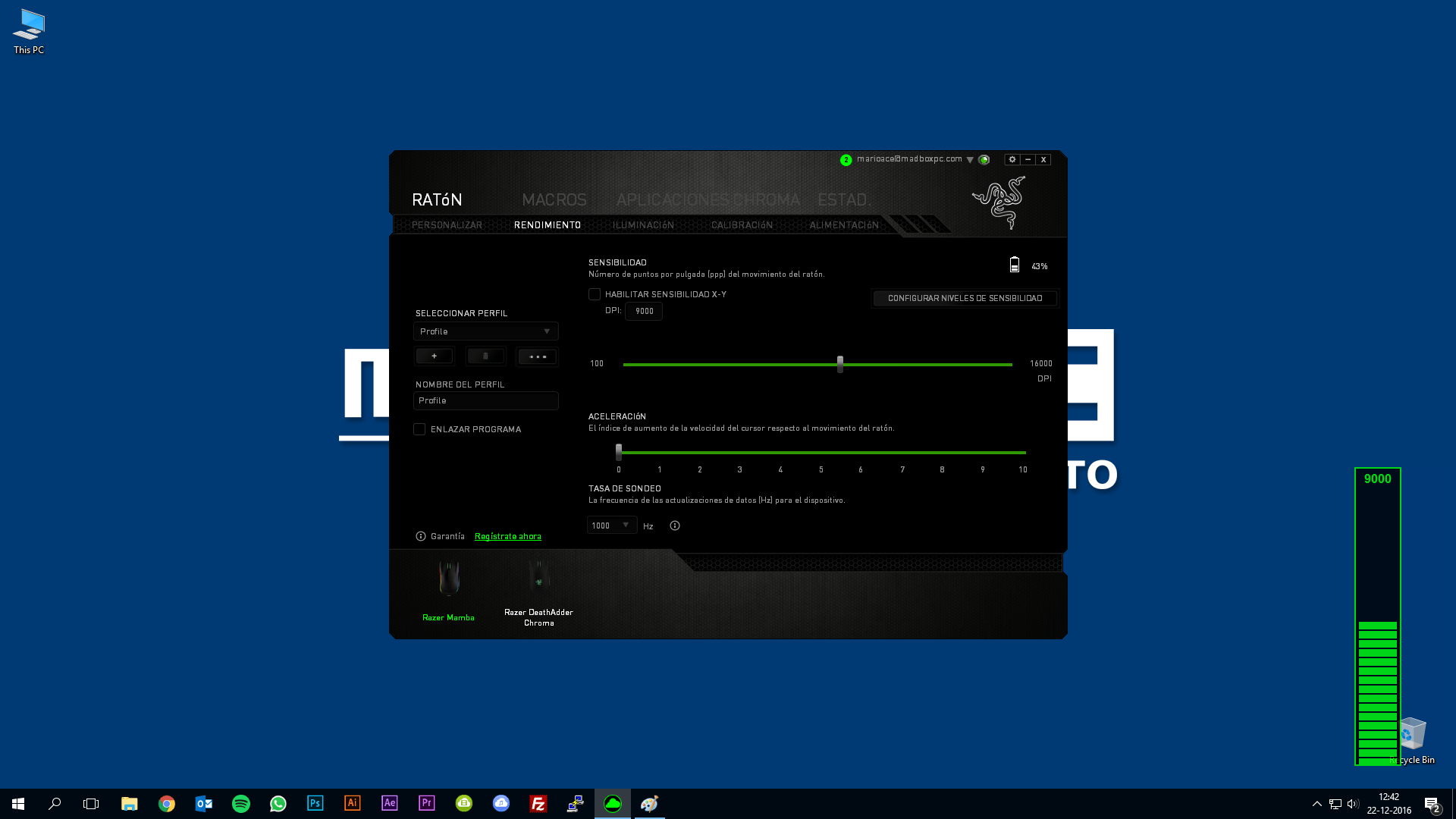Open the Regístrate ahora link

[508, 536]
